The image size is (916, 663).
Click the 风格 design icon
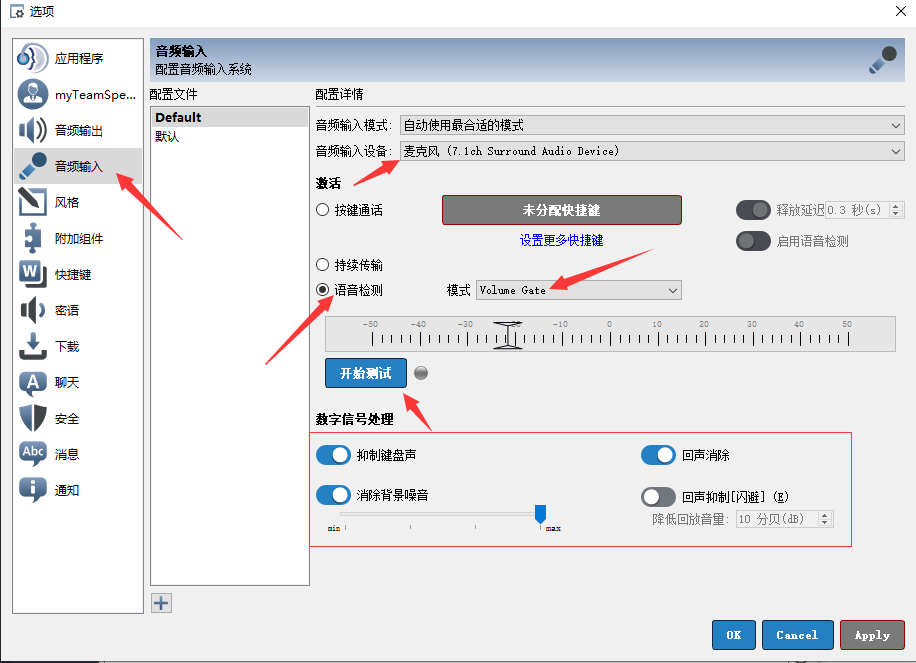(x=33, y=202)
